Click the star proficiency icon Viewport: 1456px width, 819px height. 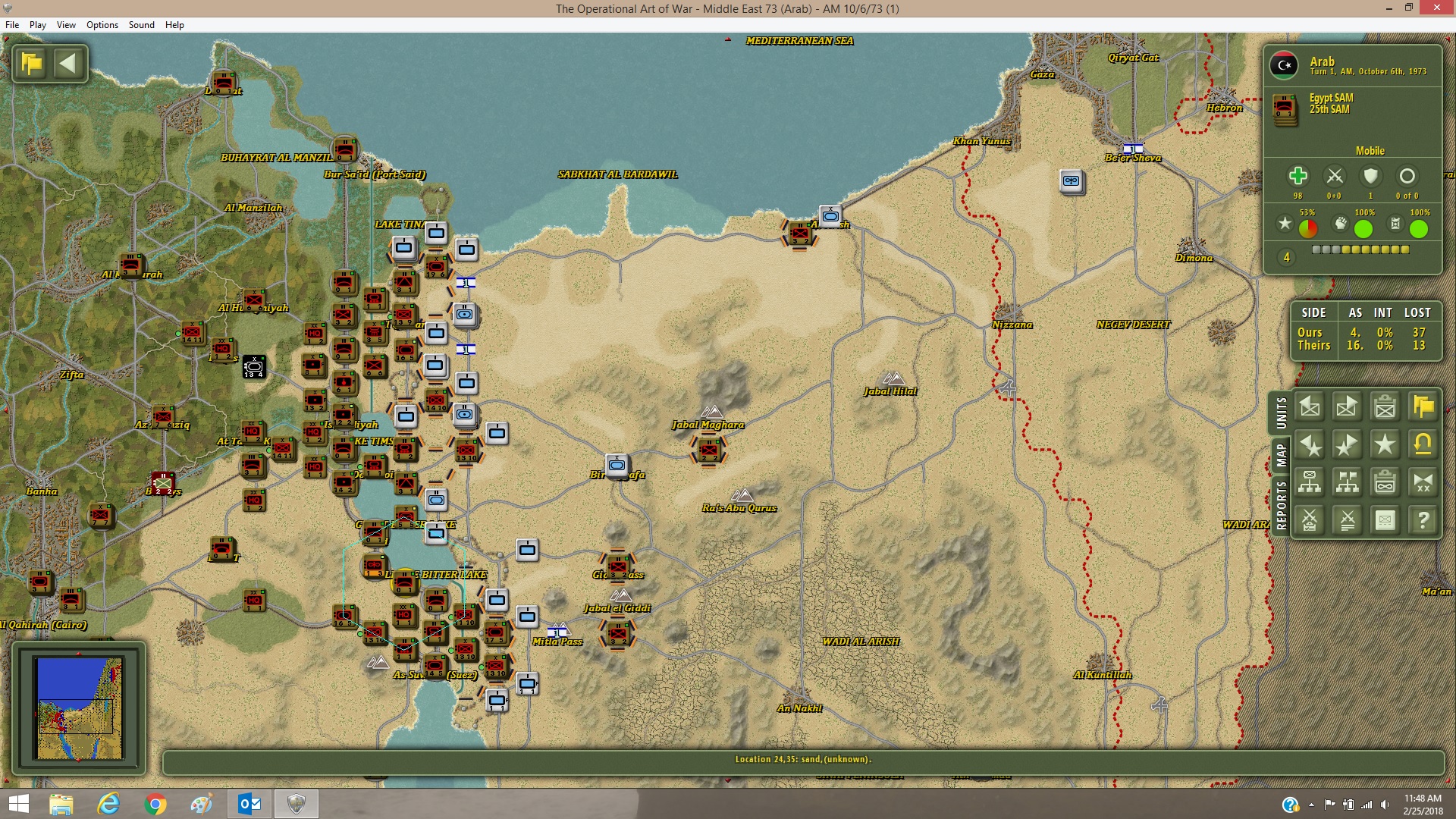click(1285, 224)
